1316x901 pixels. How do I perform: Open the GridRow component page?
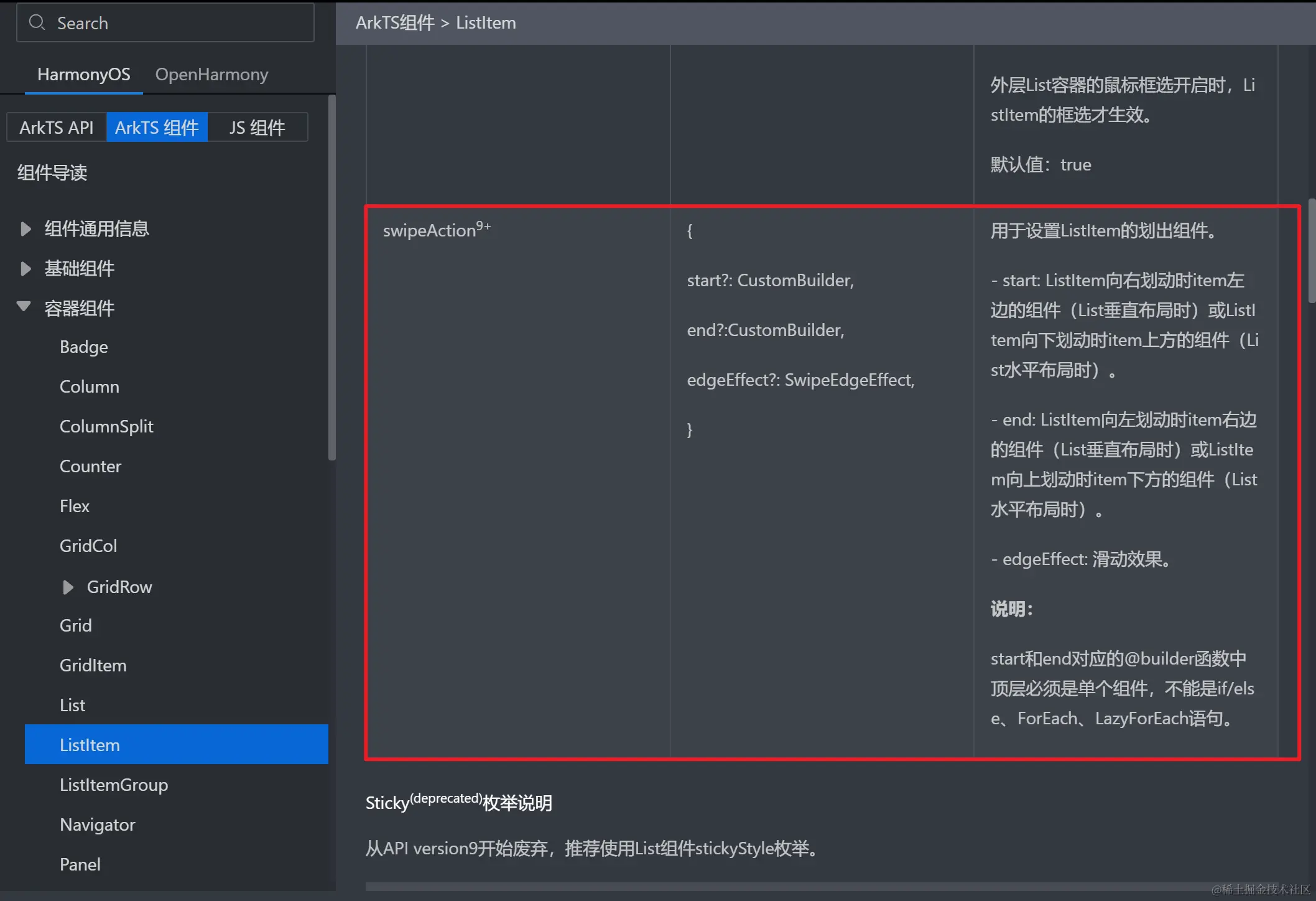[119, 587]
